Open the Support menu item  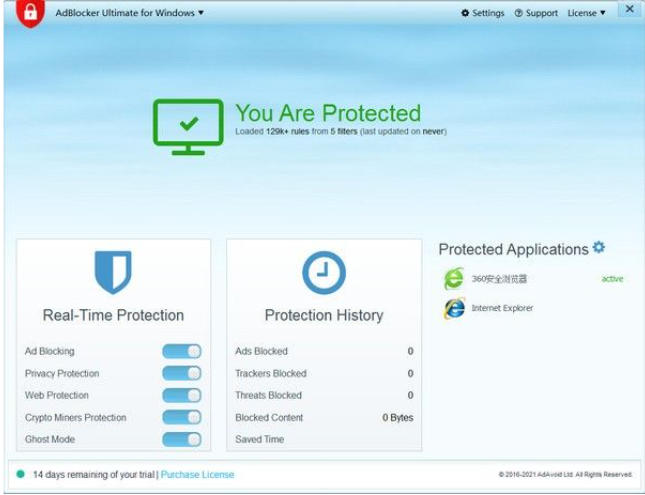[x=536, y=14]
